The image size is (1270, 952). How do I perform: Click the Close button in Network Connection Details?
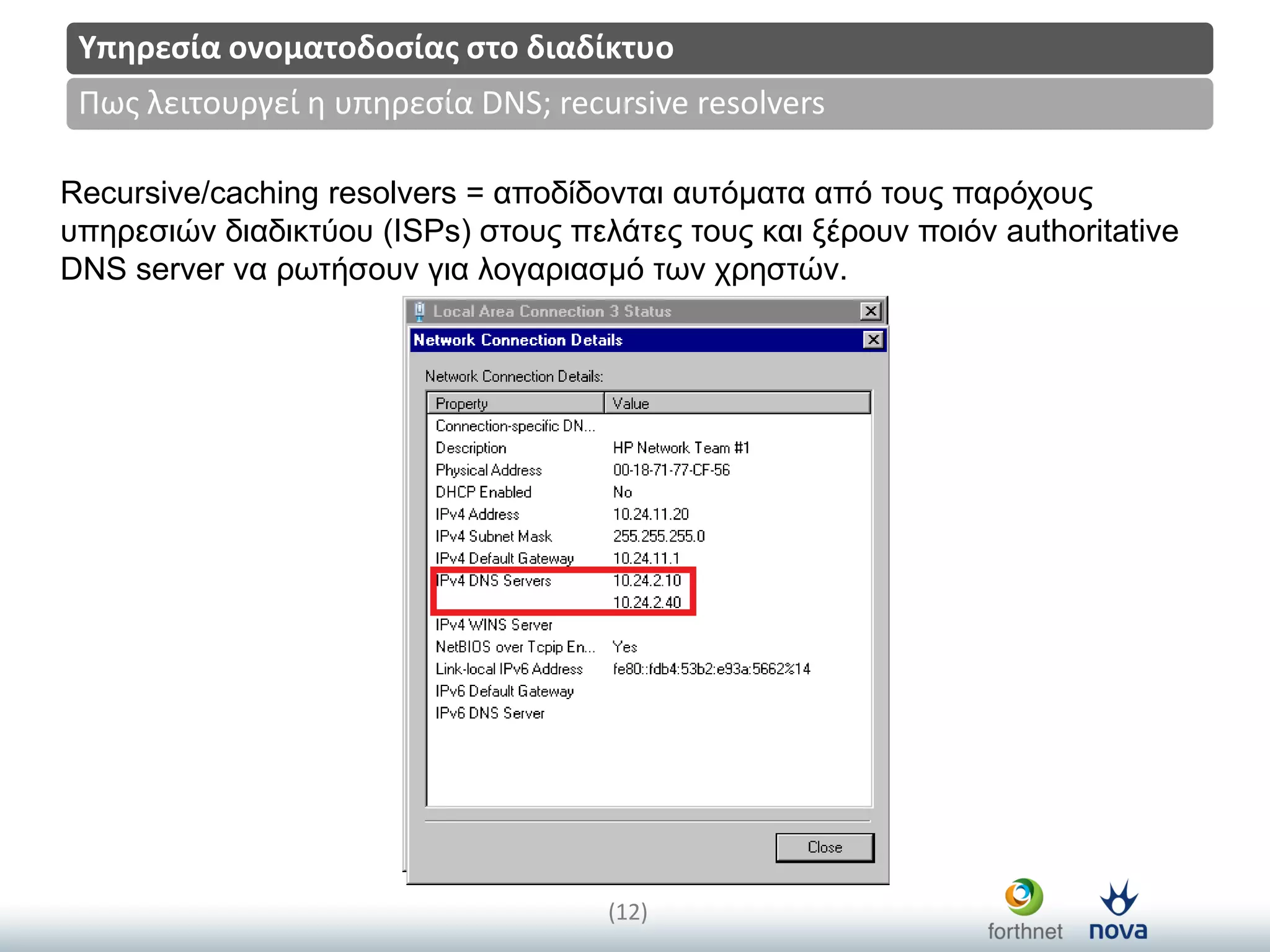pyautogui.click(x=825, y=847)
